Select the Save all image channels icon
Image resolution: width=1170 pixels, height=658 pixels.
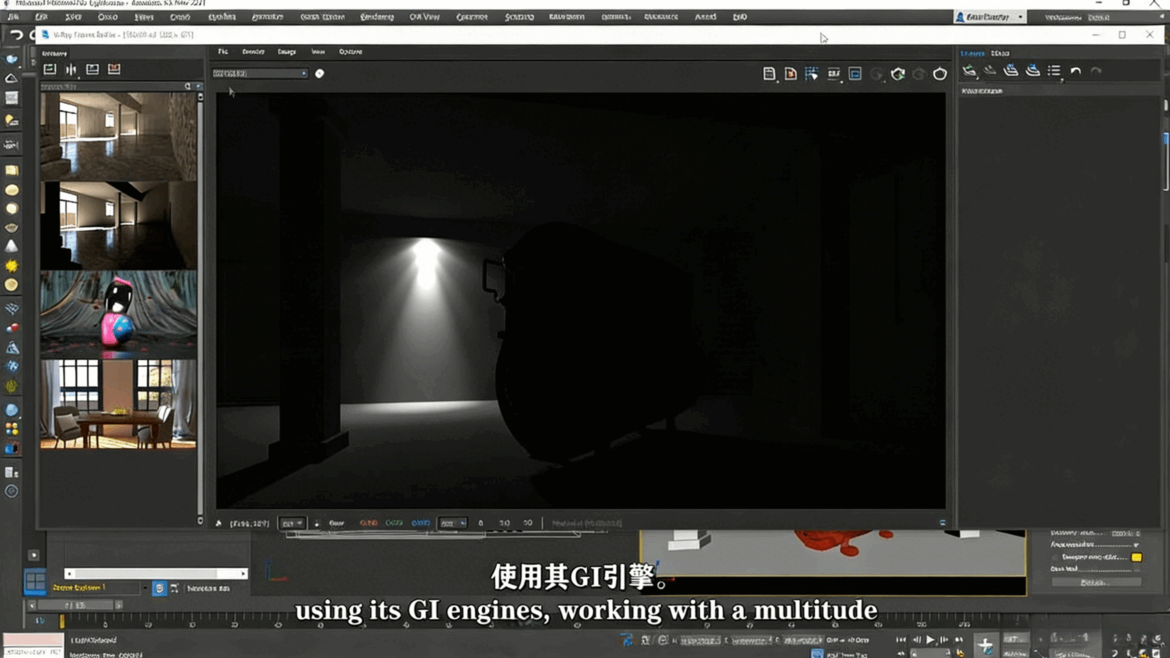pos(793,73)
